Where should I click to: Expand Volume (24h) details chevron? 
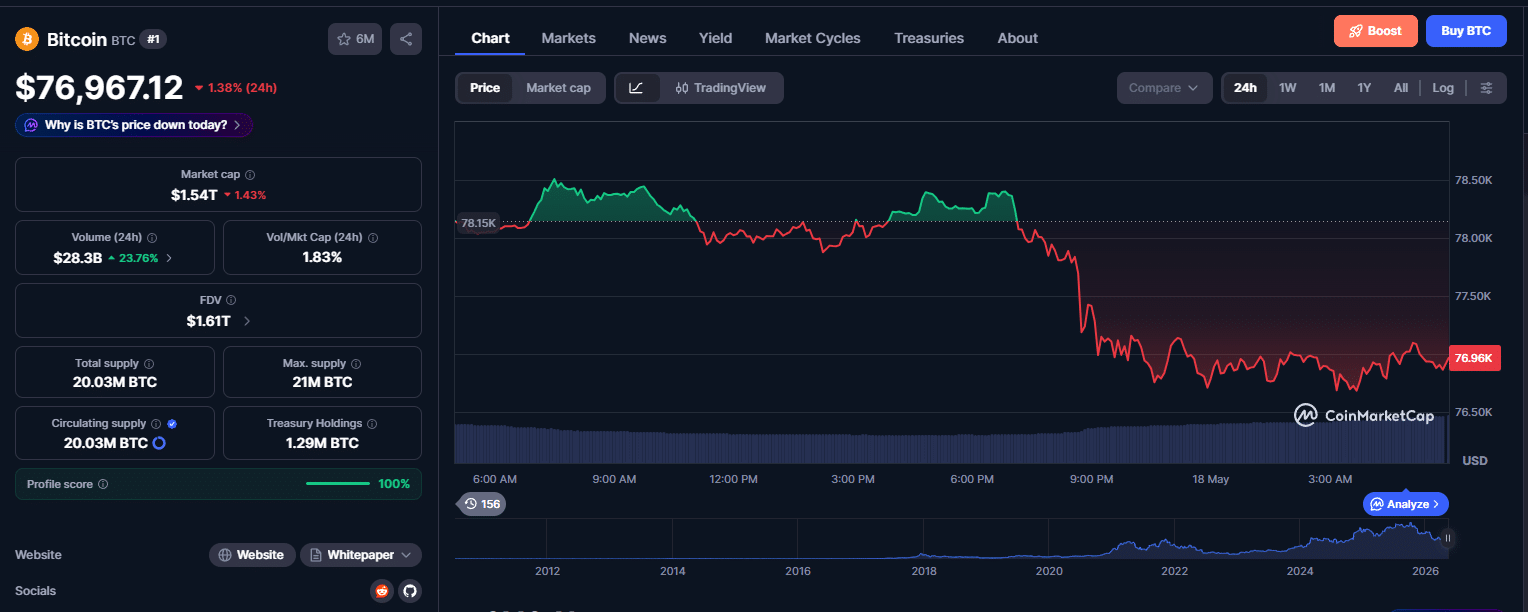169,258
